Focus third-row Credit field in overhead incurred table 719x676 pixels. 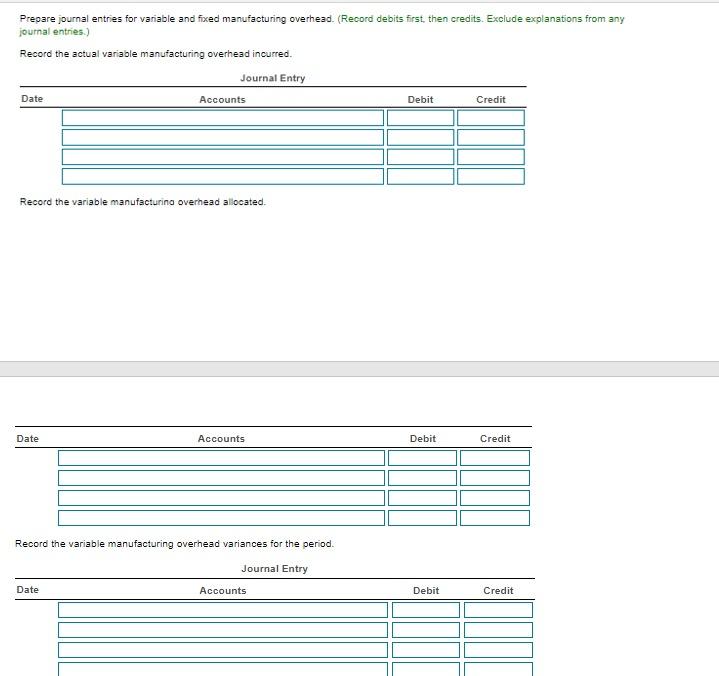pos(491,157)
